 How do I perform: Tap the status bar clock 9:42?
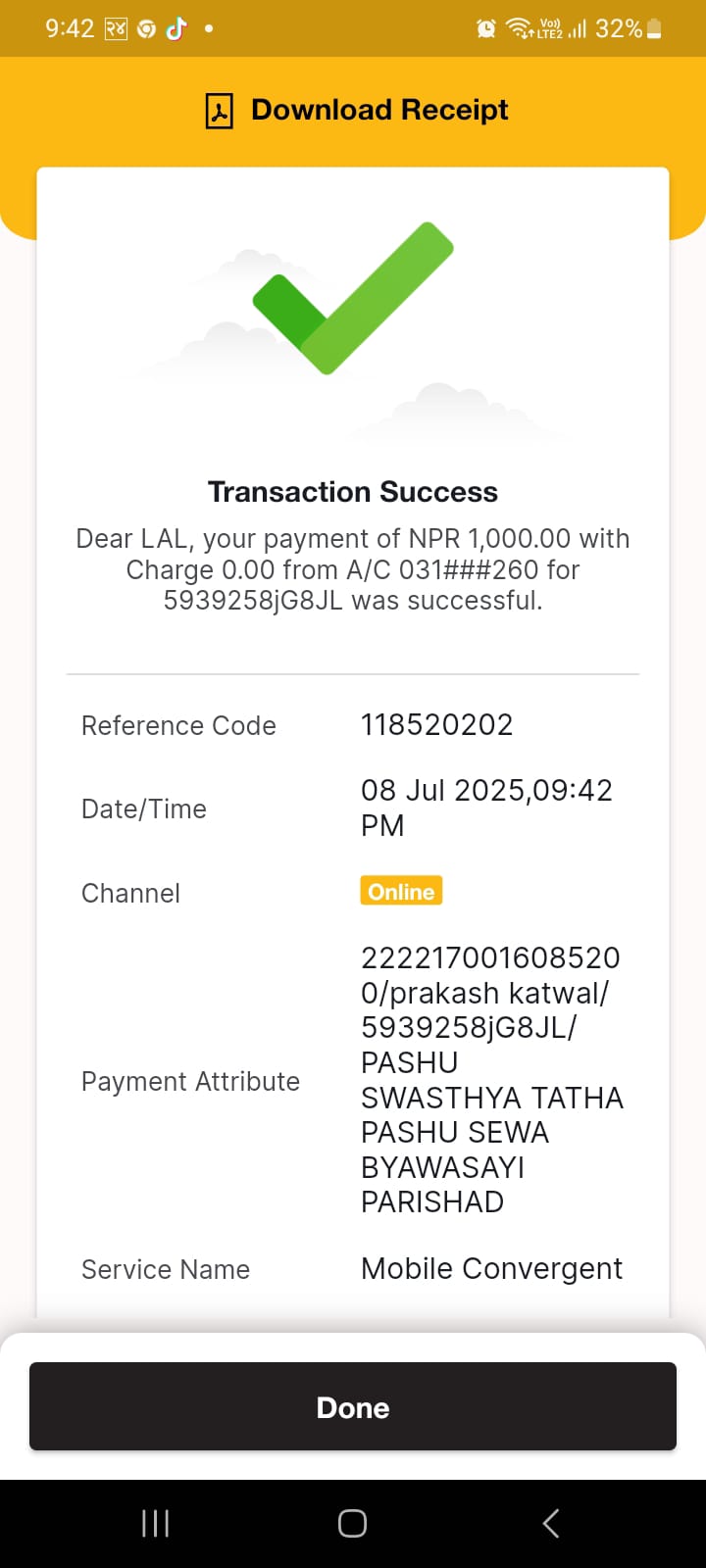click(x=70, y=28)
